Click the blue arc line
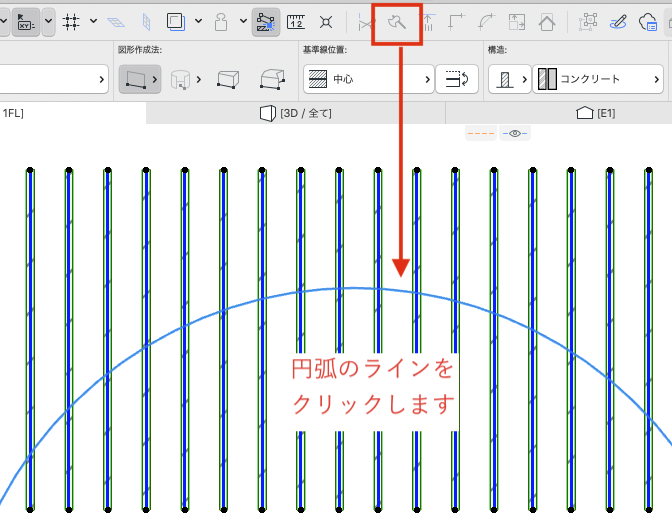 (354, 288)
